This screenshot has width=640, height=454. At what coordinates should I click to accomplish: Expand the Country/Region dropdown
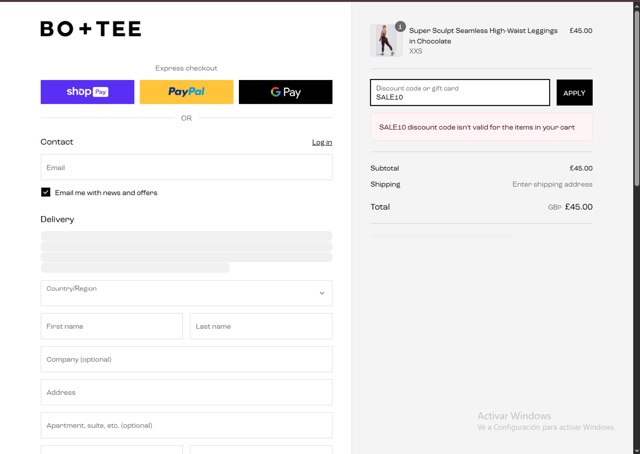click(x=187, y=293)
